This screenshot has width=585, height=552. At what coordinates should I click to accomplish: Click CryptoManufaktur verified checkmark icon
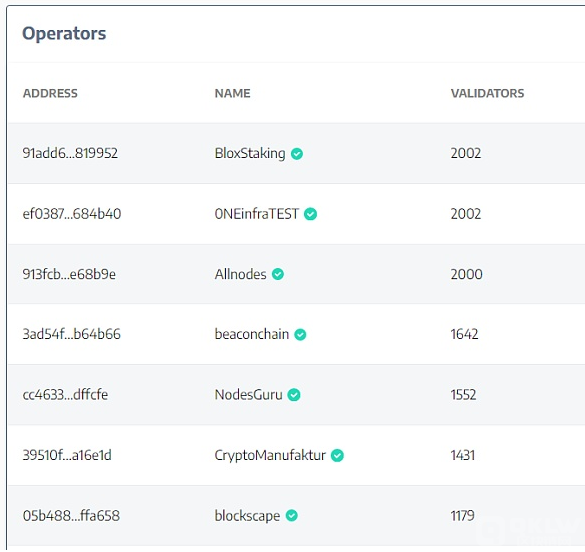337,455
